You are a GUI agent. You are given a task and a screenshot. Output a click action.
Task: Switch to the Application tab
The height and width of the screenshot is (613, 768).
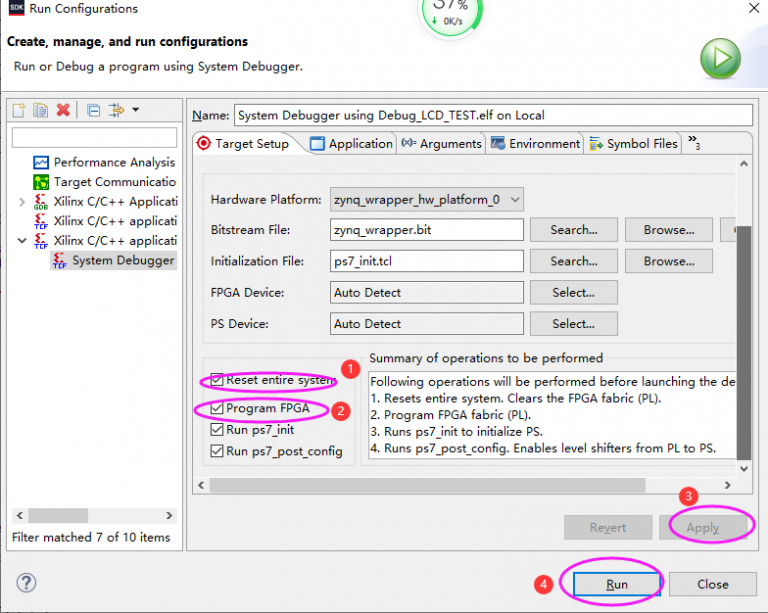pos(351,144)
